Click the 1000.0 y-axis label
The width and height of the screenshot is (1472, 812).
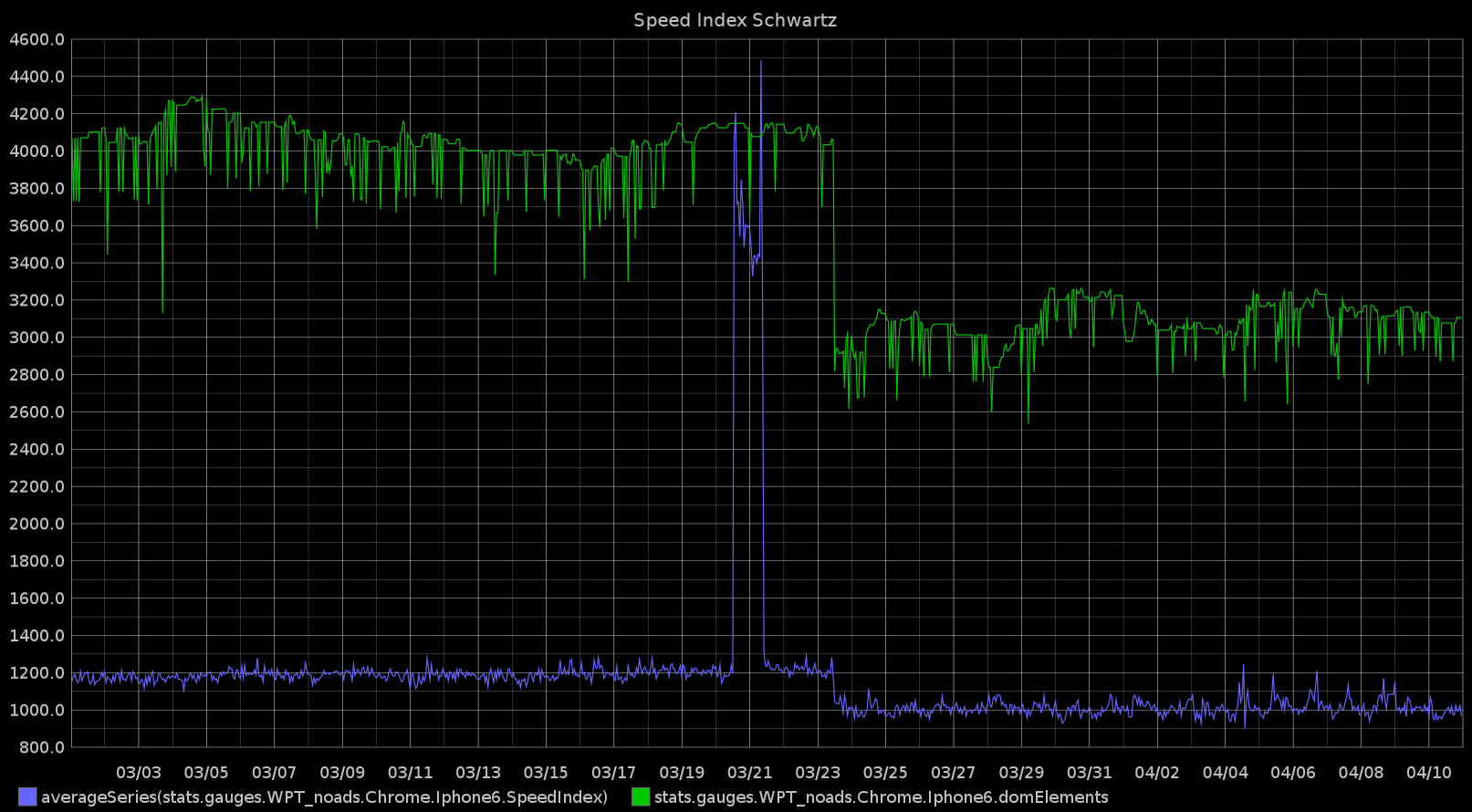(x=37, y=711)
